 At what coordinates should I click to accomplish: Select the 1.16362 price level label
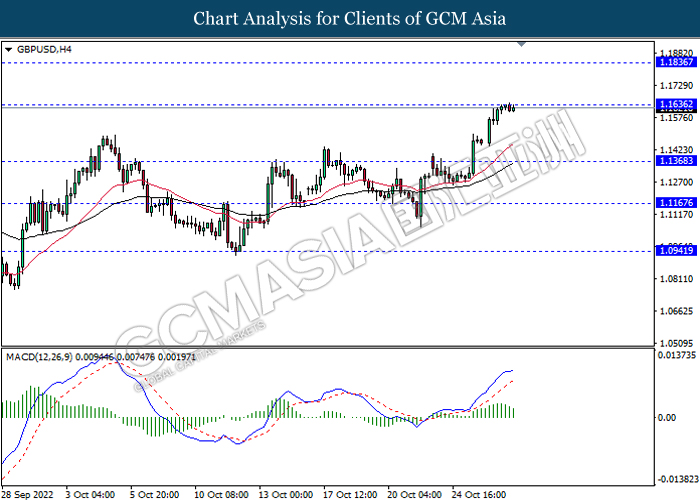676,104
